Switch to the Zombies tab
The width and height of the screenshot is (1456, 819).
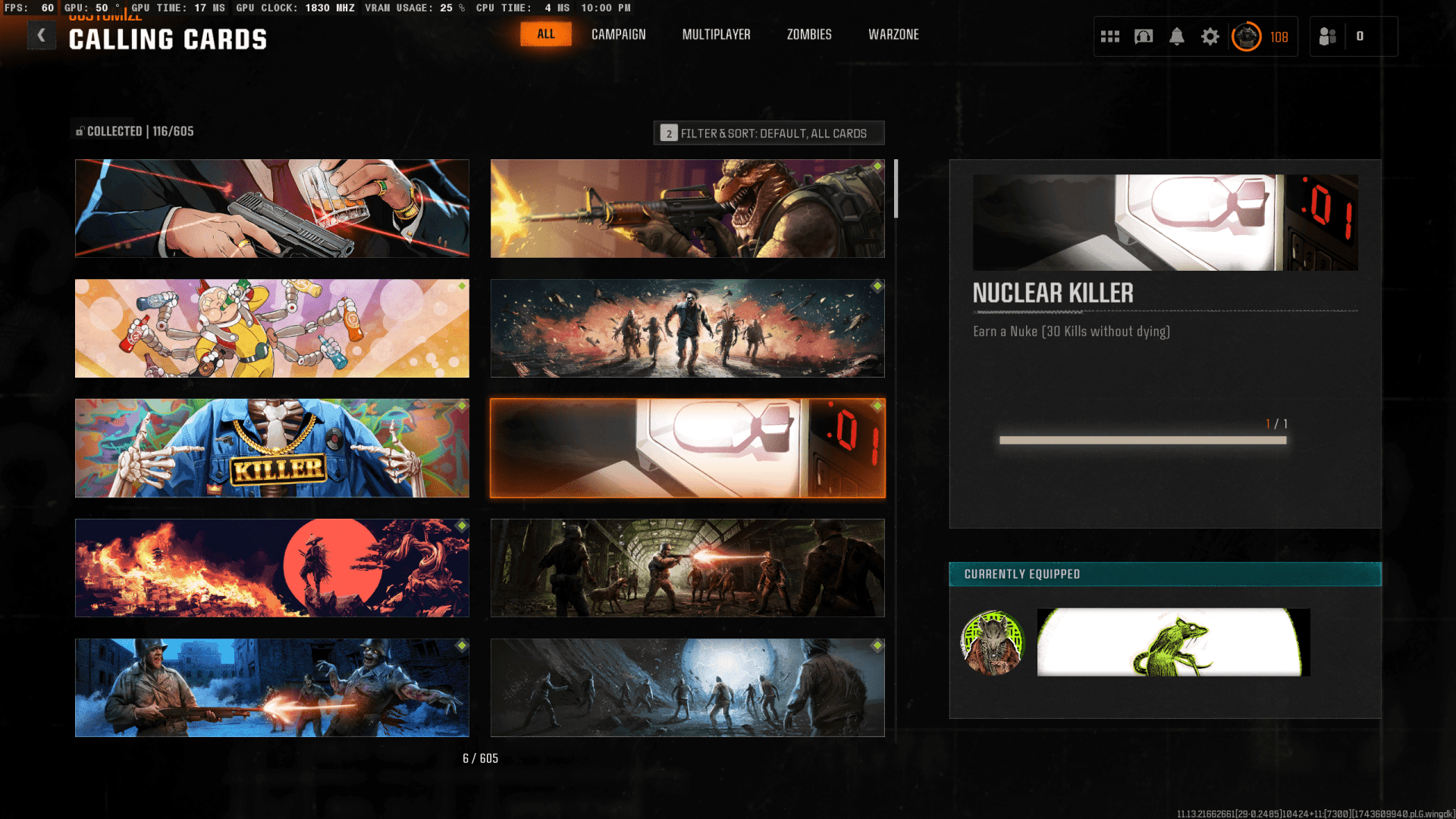(808, 34)
